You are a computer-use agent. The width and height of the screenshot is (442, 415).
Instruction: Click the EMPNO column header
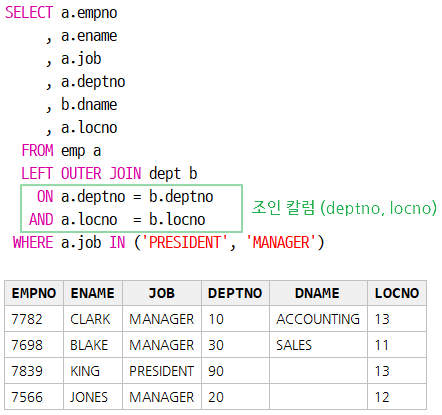pos(34,293)
